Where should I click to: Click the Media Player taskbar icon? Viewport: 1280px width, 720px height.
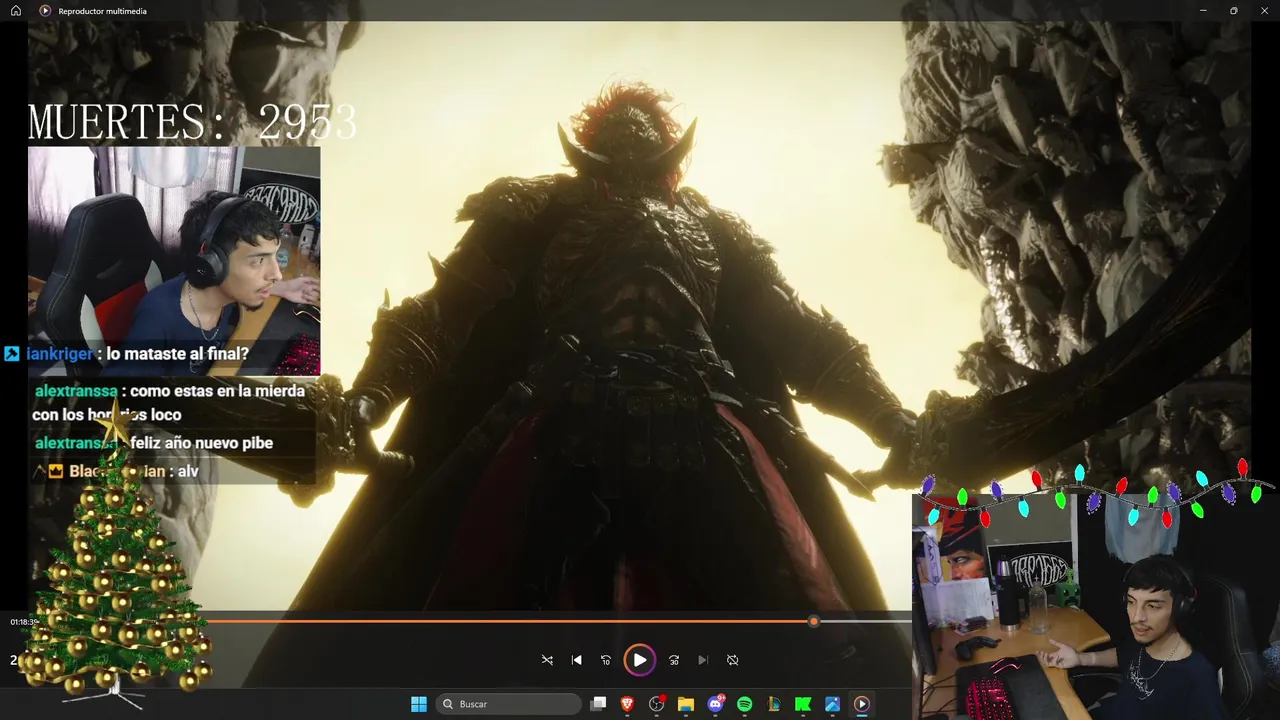coord(861,704)
